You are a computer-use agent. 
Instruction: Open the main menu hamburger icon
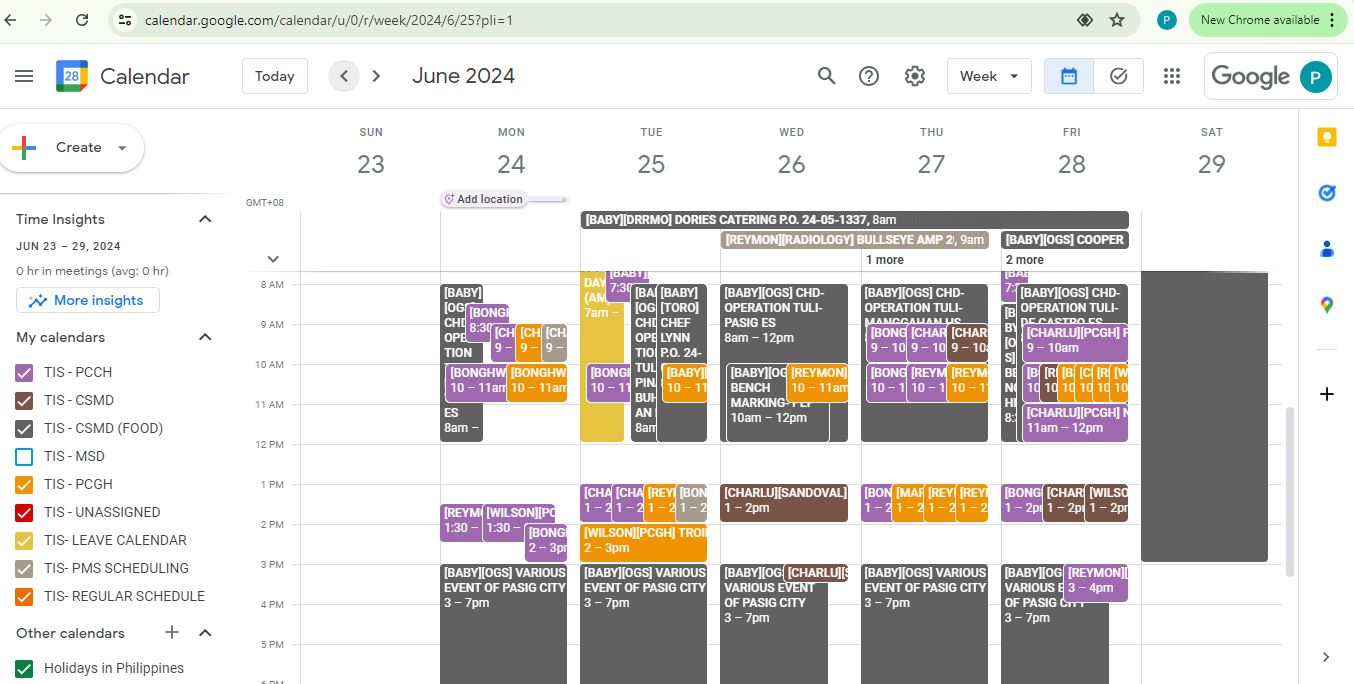pos(24,76)
